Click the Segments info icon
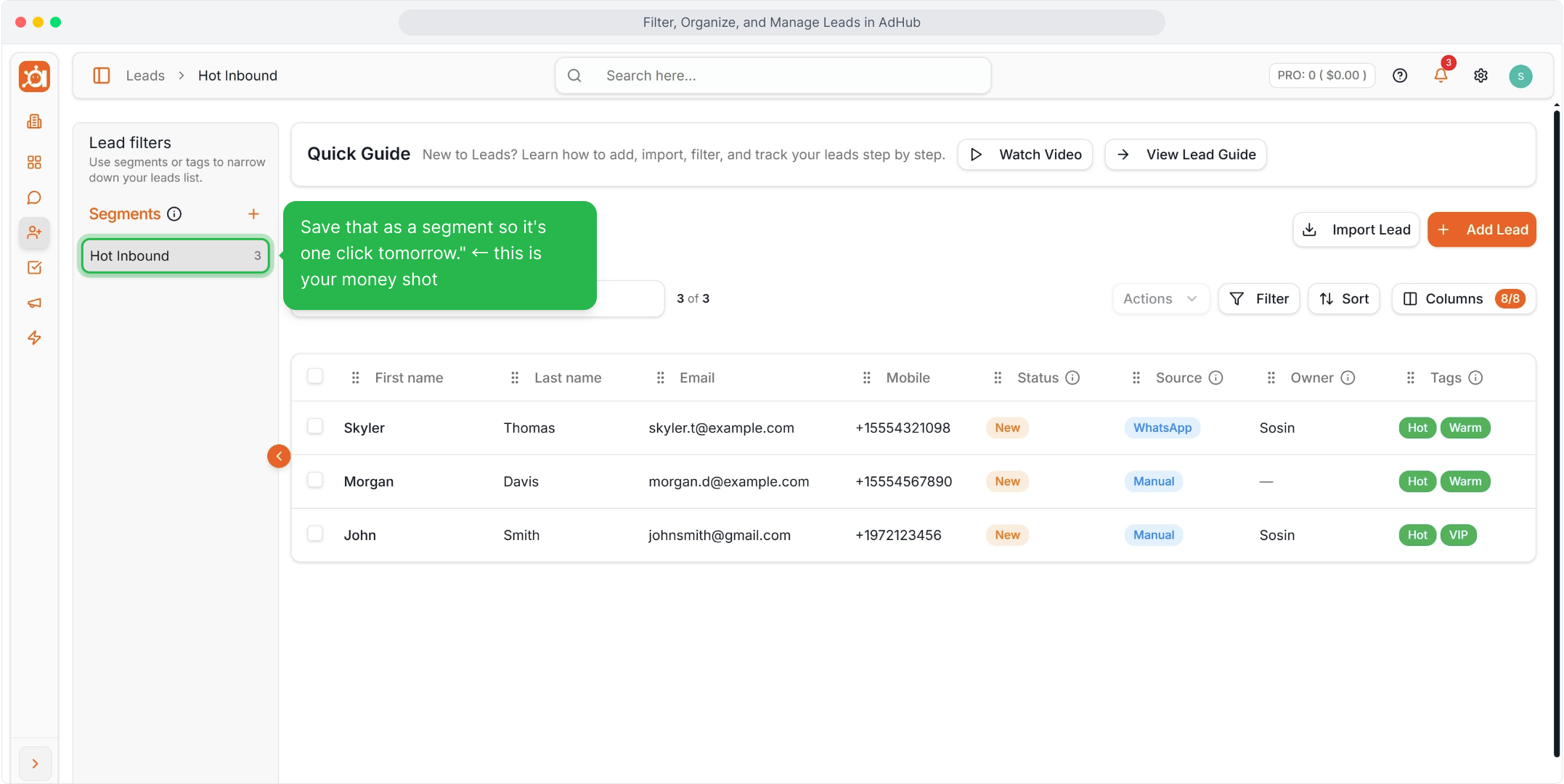 point(174,214)
